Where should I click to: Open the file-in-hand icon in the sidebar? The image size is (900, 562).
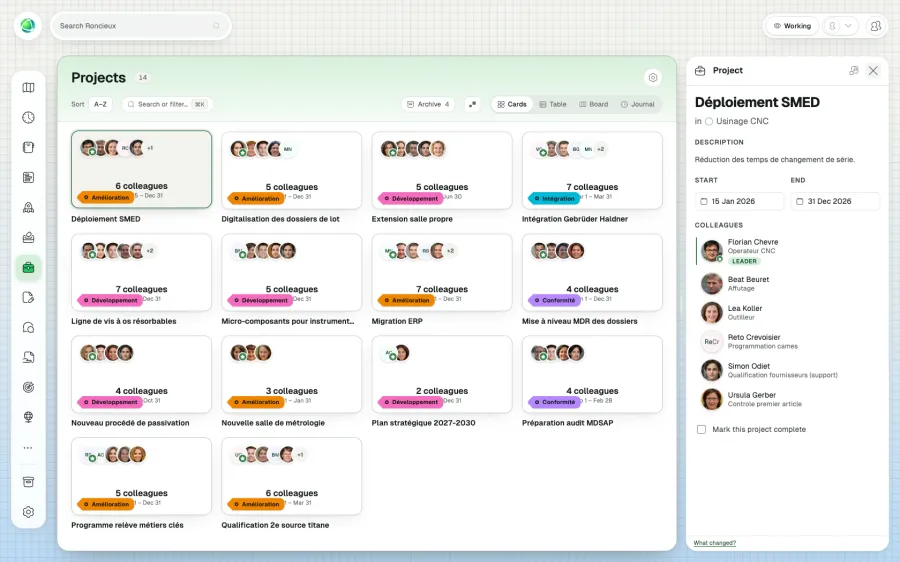[28, 358]
